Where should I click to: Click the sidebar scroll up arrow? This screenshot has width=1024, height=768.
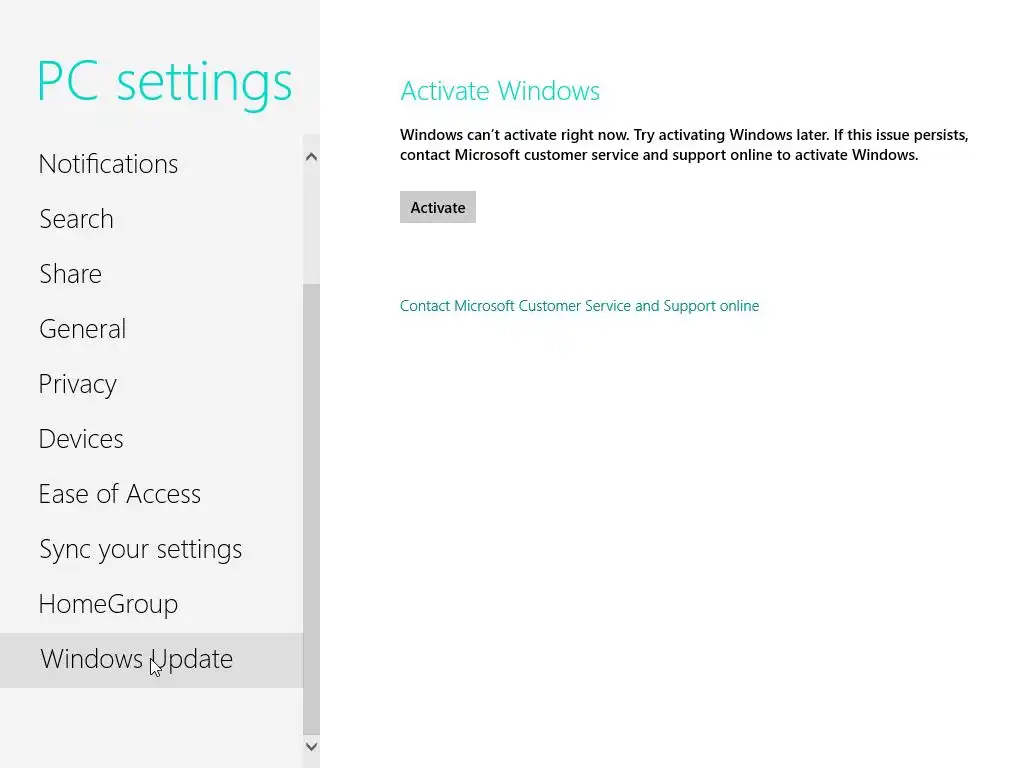pyautogui.click(x=312, y=157)
